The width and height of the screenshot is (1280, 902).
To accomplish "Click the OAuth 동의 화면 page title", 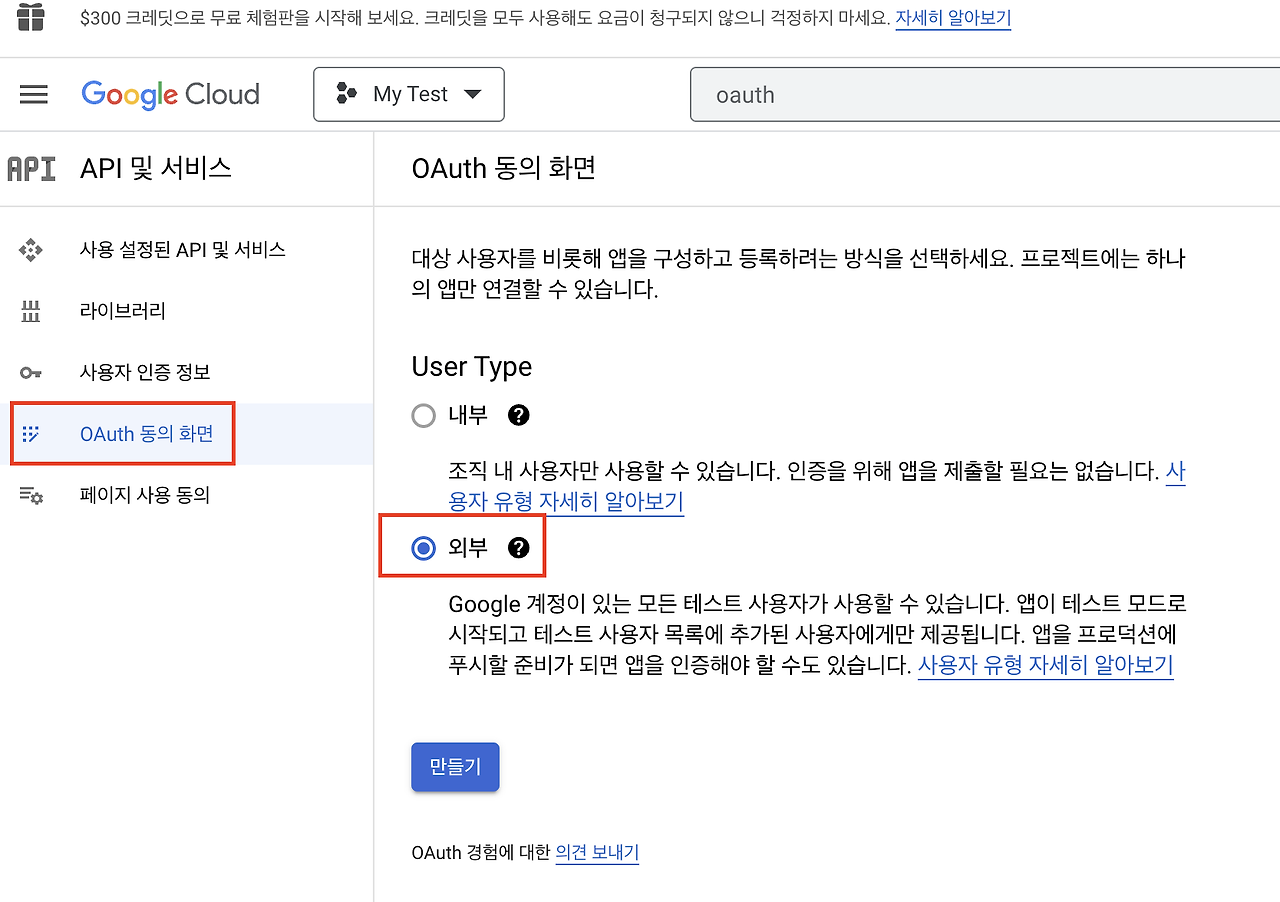I will pos(504,168).
